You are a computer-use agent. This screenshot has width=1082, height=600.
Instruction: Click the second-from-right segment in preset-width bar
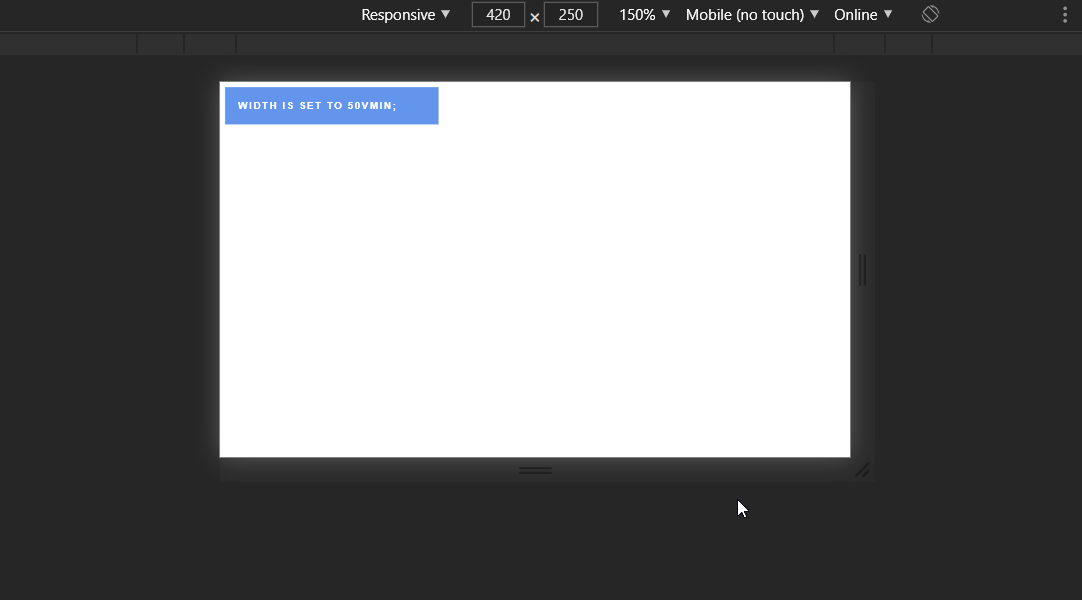point(908,44)
